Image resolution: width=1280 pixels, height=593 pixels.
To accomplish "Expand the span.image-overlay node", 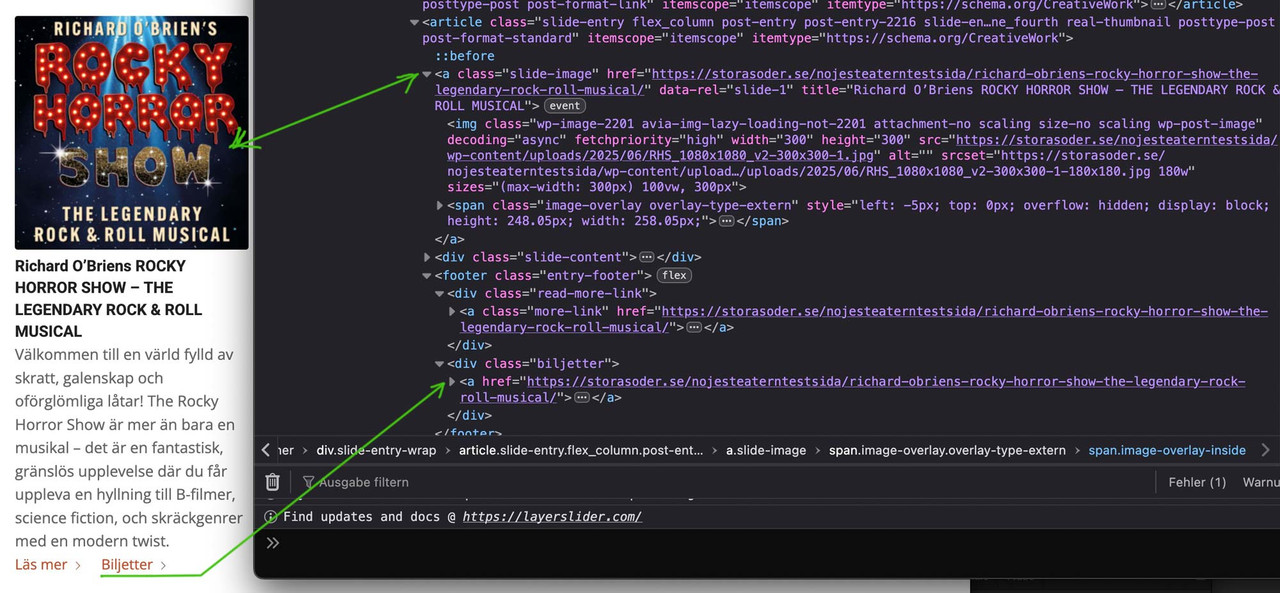I will click(x=440, y=205).
